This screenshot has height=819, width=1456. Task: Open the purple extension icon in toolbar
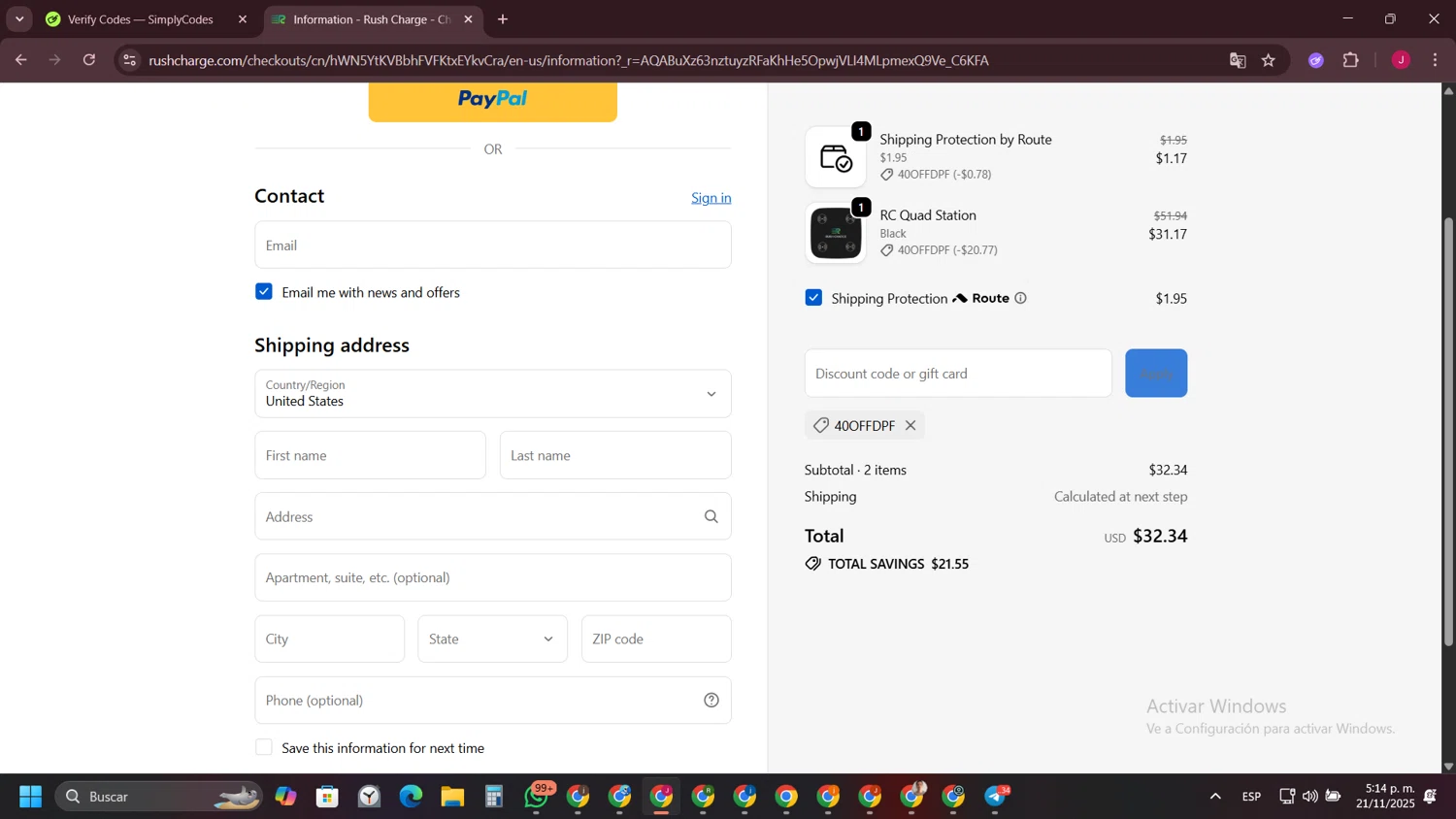1316,60
